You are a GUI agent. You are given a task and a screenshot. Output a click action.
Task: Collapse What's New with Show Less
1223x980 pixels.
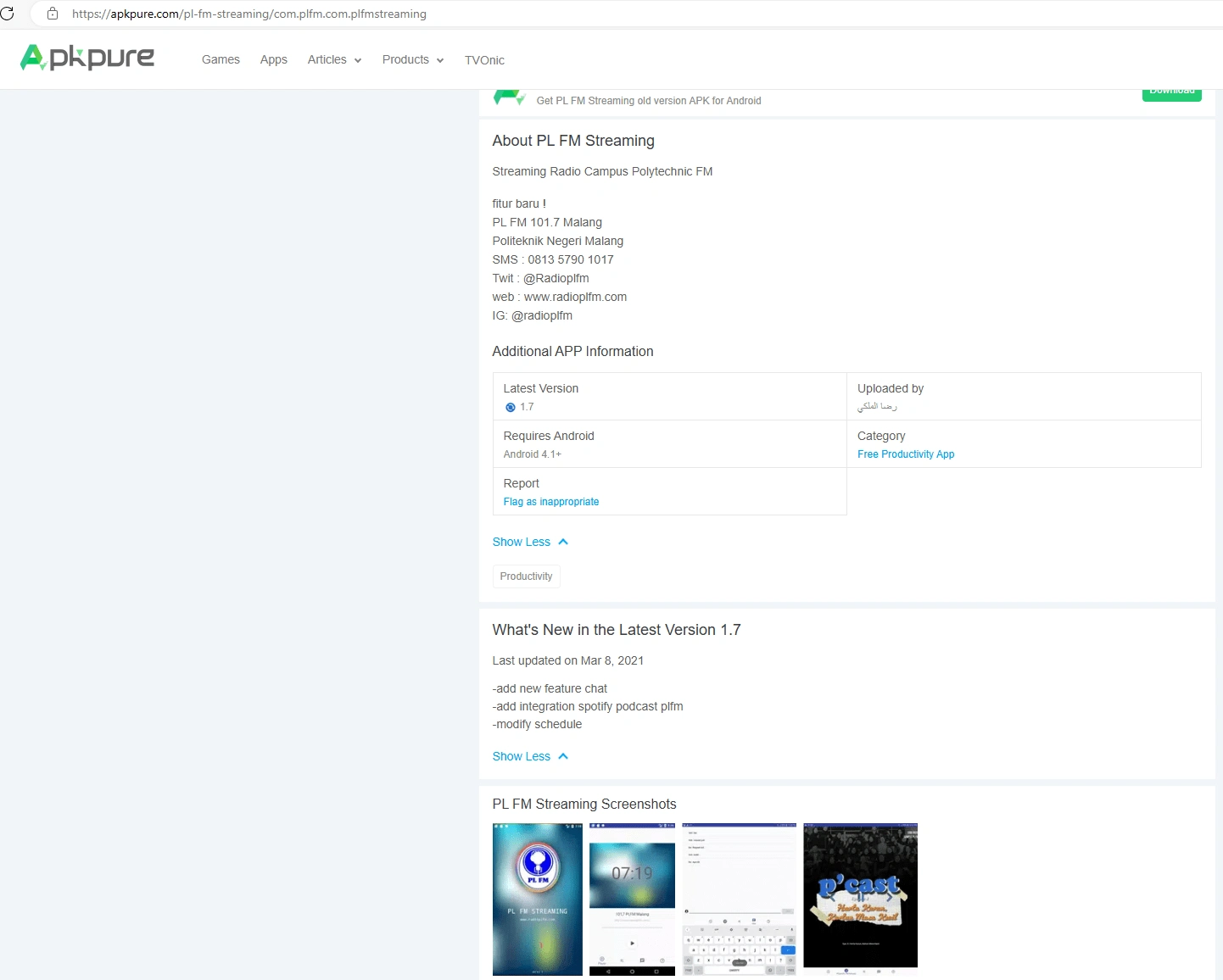tap(530, 756)
